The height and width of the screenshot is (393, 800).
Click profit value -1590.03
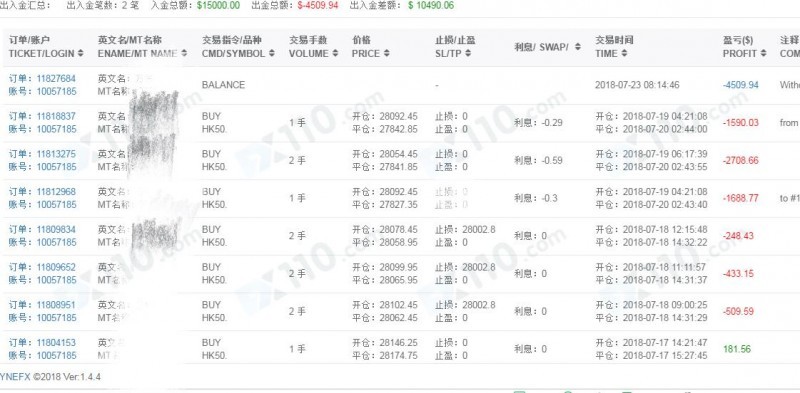(x=740, y=123)
